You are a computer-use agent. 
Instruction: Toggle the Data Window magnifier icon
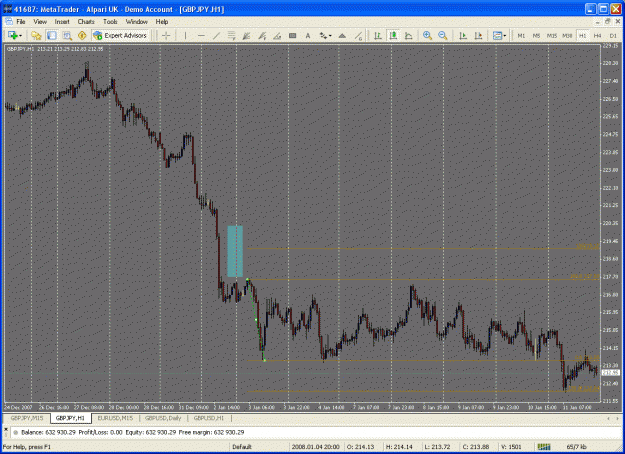coord(67,35)
